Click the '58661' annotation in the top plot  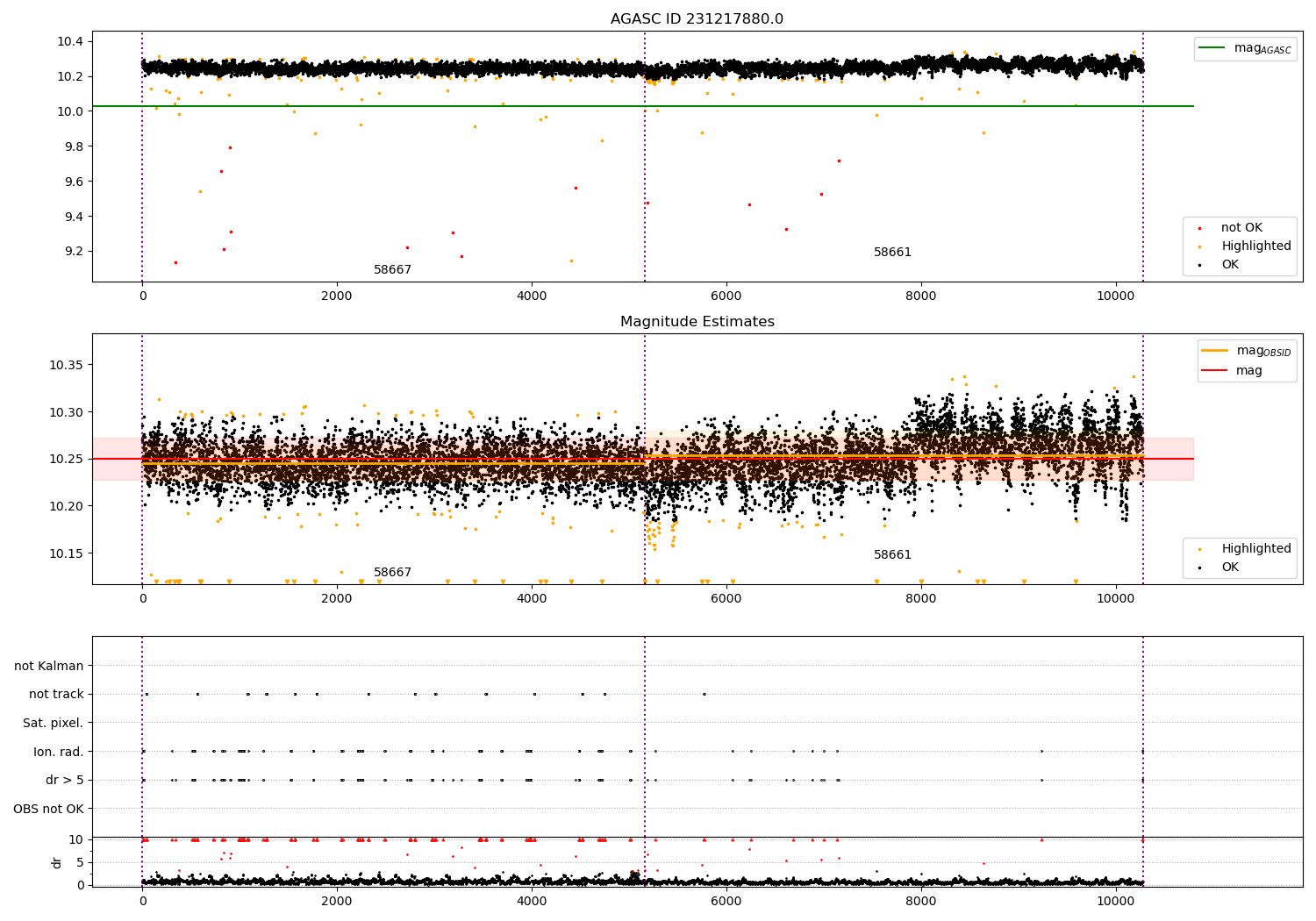(892, 253)
